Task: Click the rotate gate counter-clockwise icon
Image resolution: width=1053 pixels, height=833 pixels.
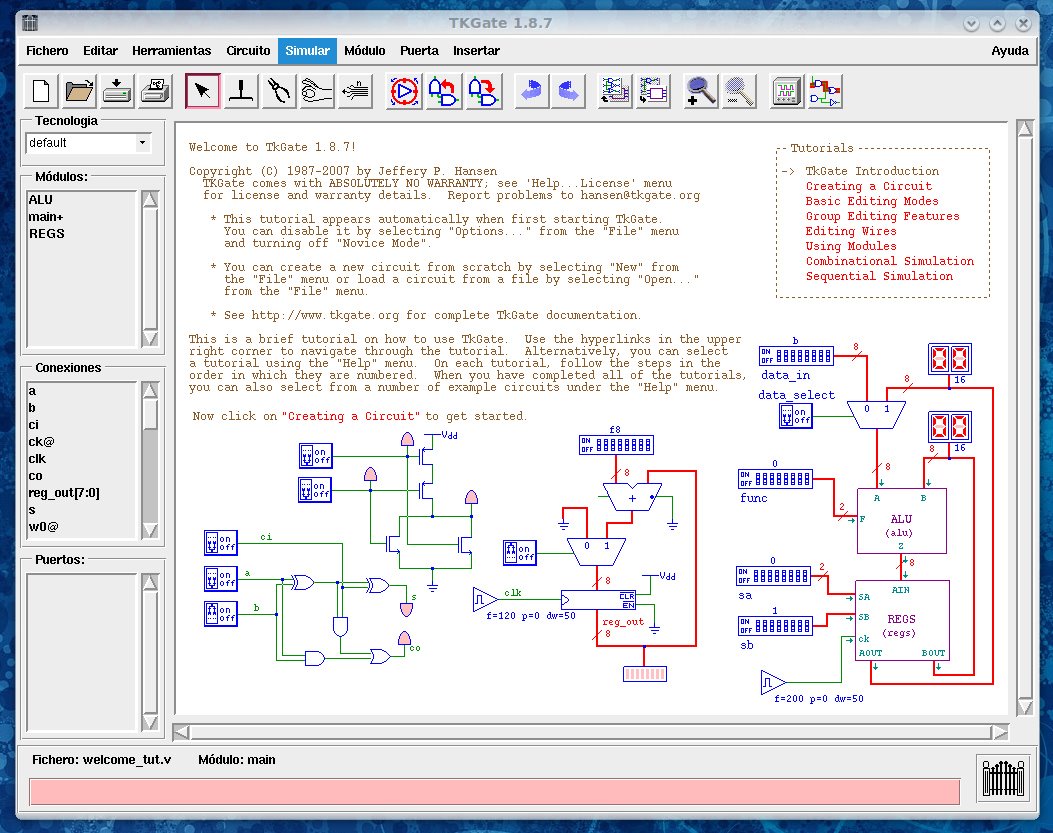Action: coord(443,91)
